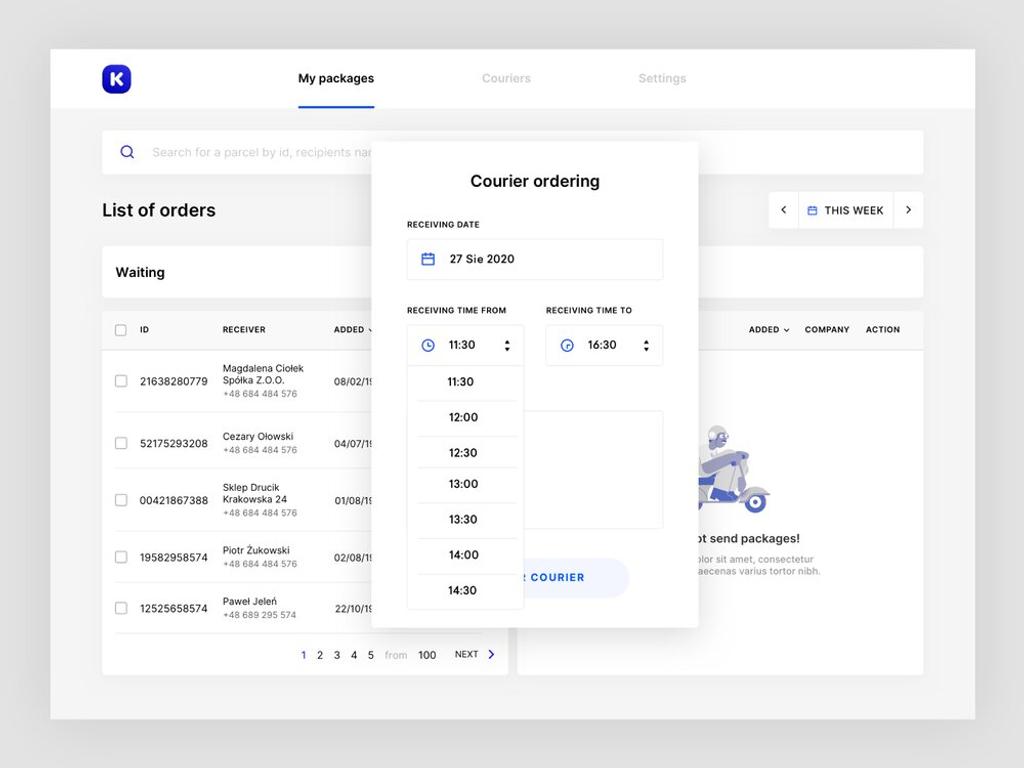Switch to the Couriers tab
1024x768 pixels.
506,78
